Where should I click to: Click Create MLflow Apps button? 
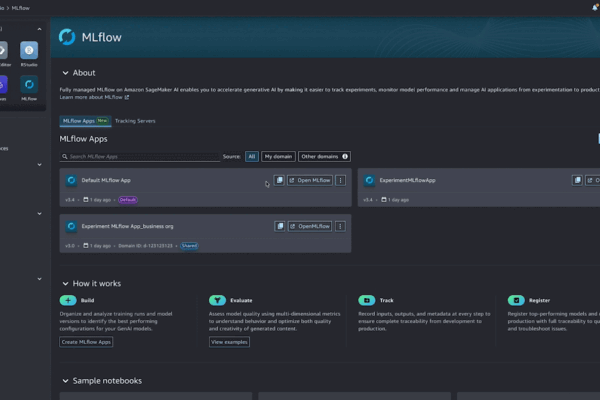[86, 342]
